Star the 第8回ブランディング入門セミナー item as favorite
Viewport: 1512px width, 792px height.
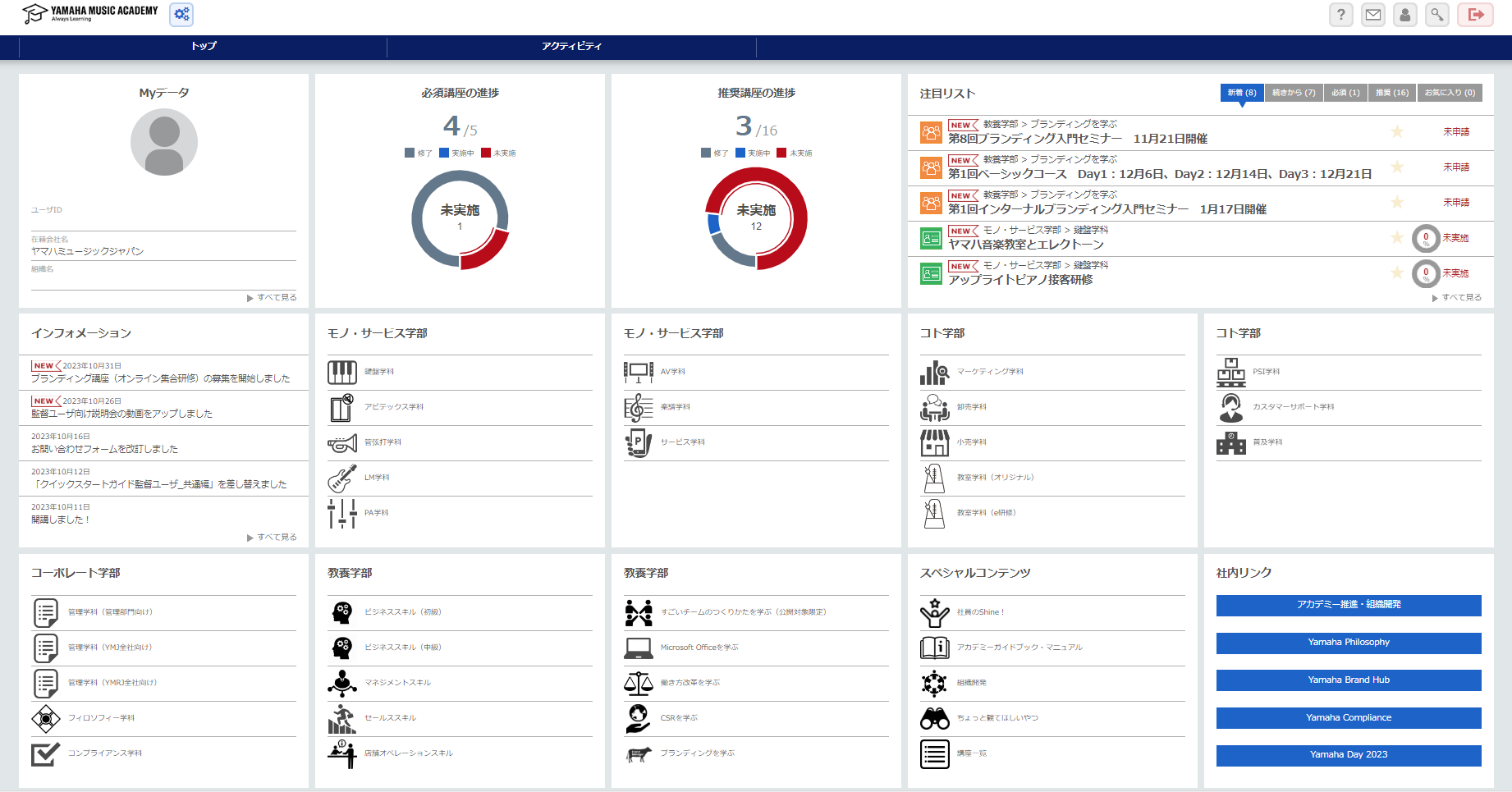(x=1397, y=132)
